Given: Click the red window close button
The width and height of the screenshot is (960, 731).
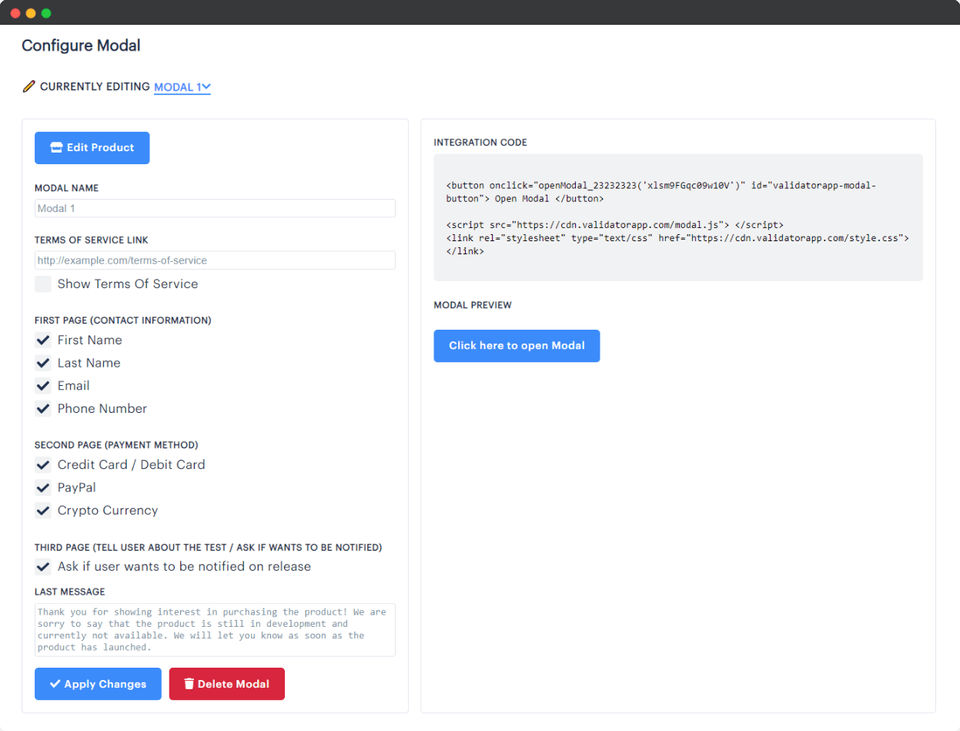Looking at the screenshot, I should 15,13.
